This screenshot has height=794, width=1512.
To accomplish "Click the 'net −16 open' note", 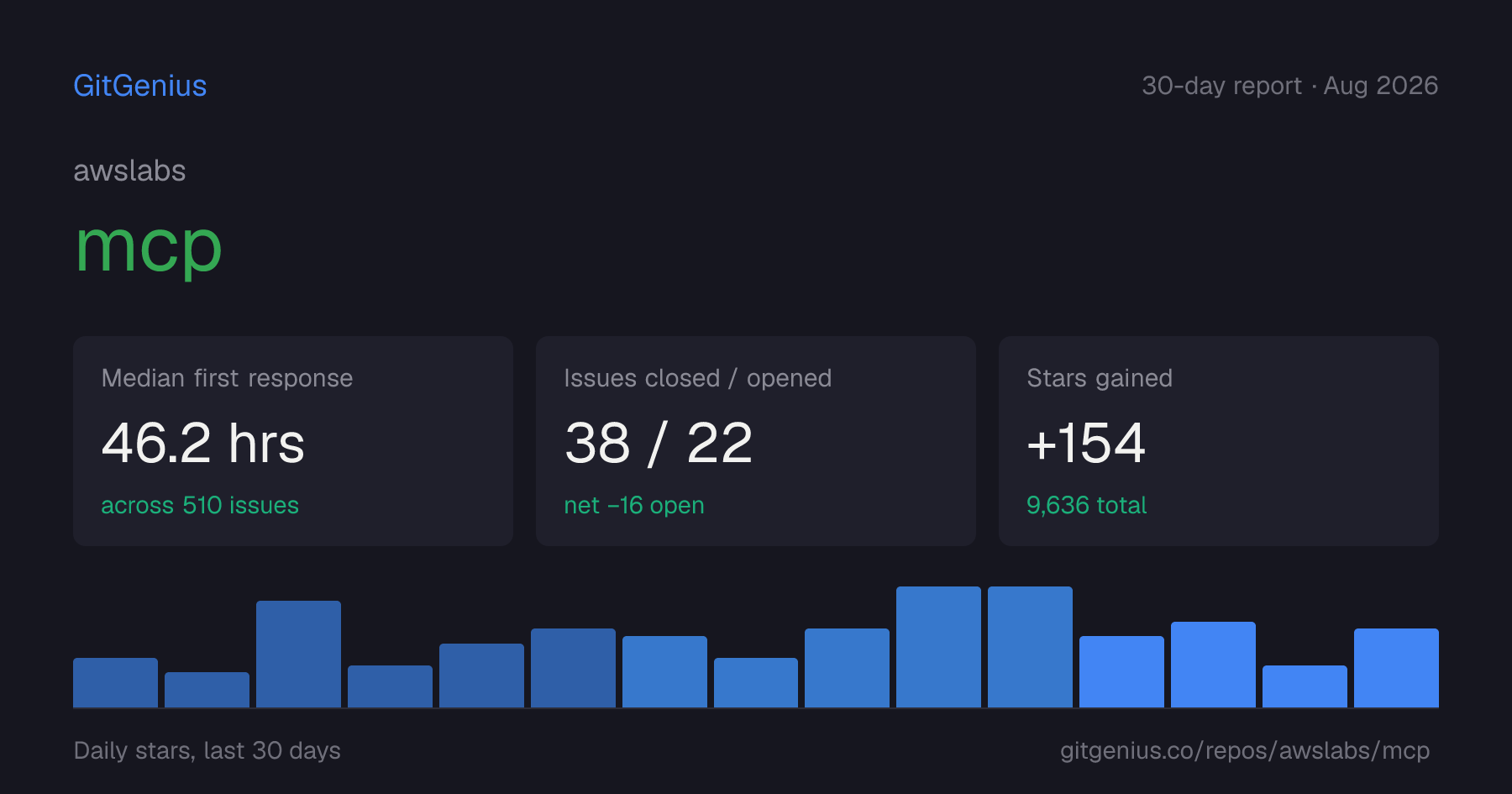I will [634, 505].
